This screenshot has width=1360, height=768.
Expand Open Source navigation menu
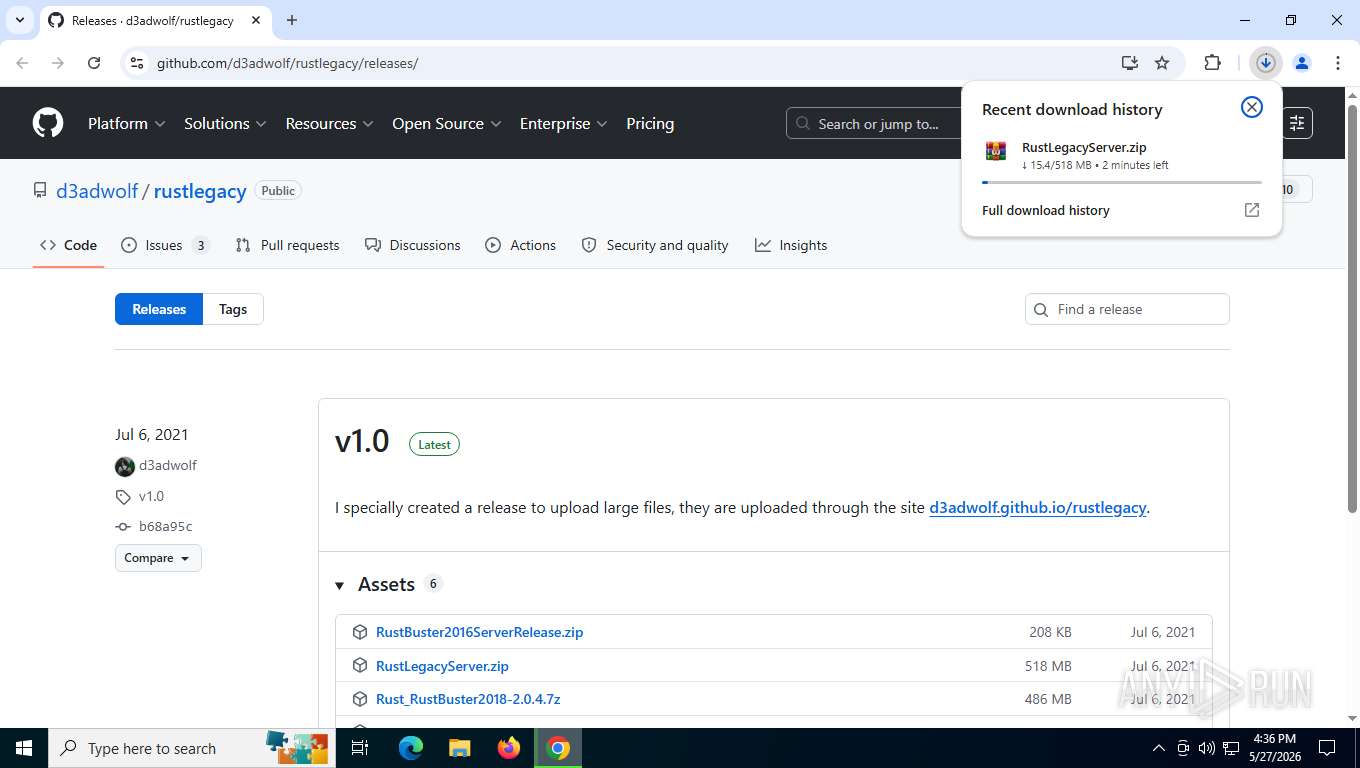click(x=447, y=124)
